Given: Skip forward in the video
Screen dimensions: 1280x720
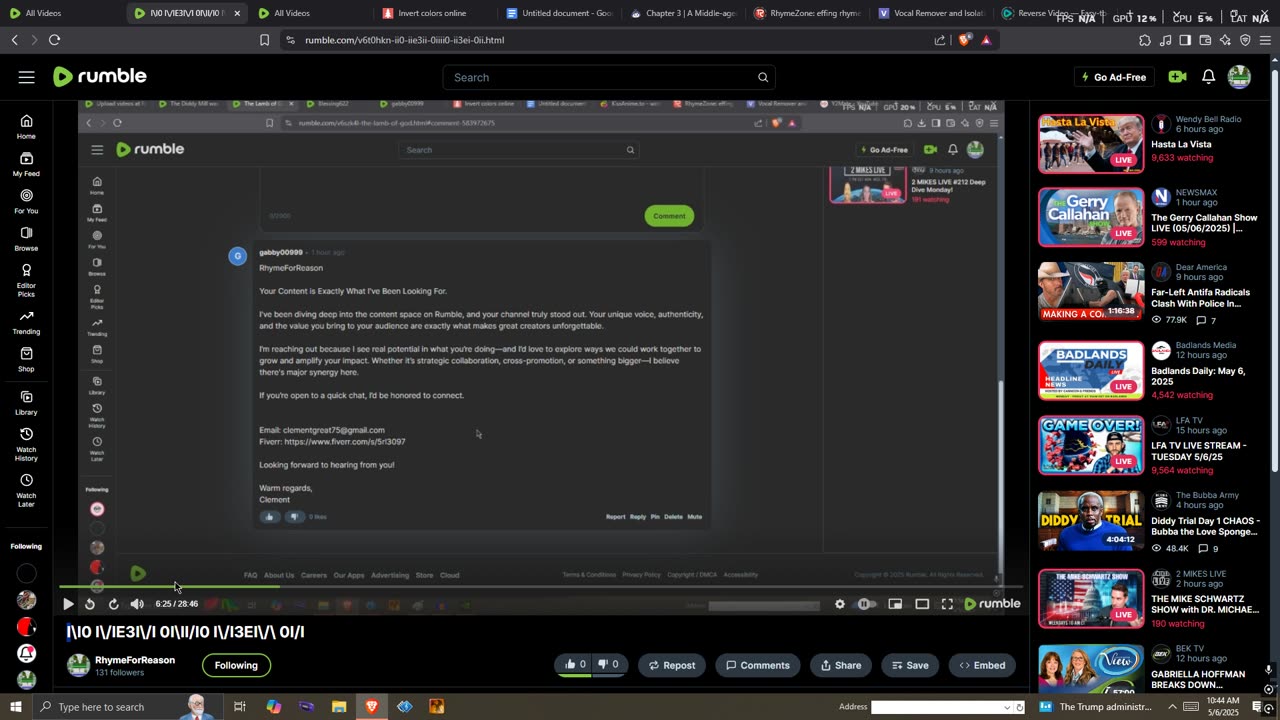Looking at the screenshot, I should 113,604.
